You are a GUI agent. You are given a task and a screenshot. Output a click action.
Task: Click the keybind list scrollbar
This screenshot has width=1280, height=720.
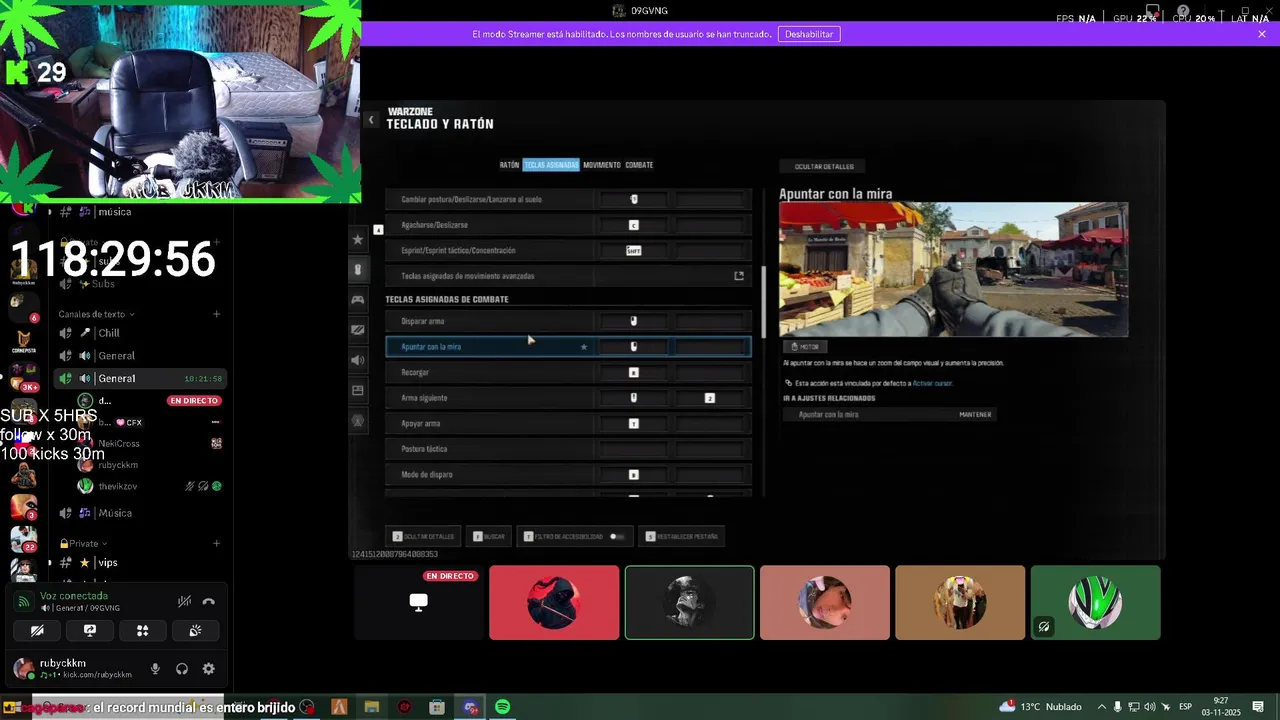tap(764, 302)
